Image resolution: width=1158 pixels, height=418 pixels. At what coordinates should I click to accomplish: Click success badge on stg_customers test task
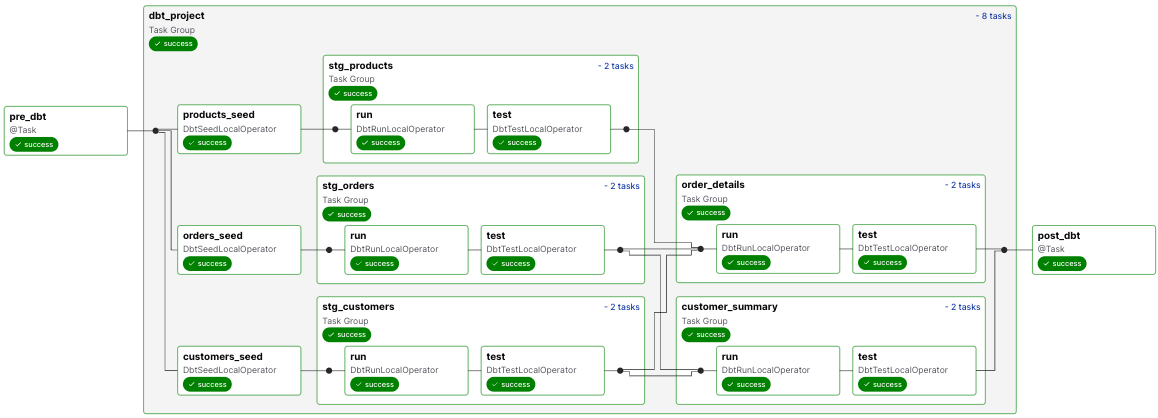coord(511,384)
